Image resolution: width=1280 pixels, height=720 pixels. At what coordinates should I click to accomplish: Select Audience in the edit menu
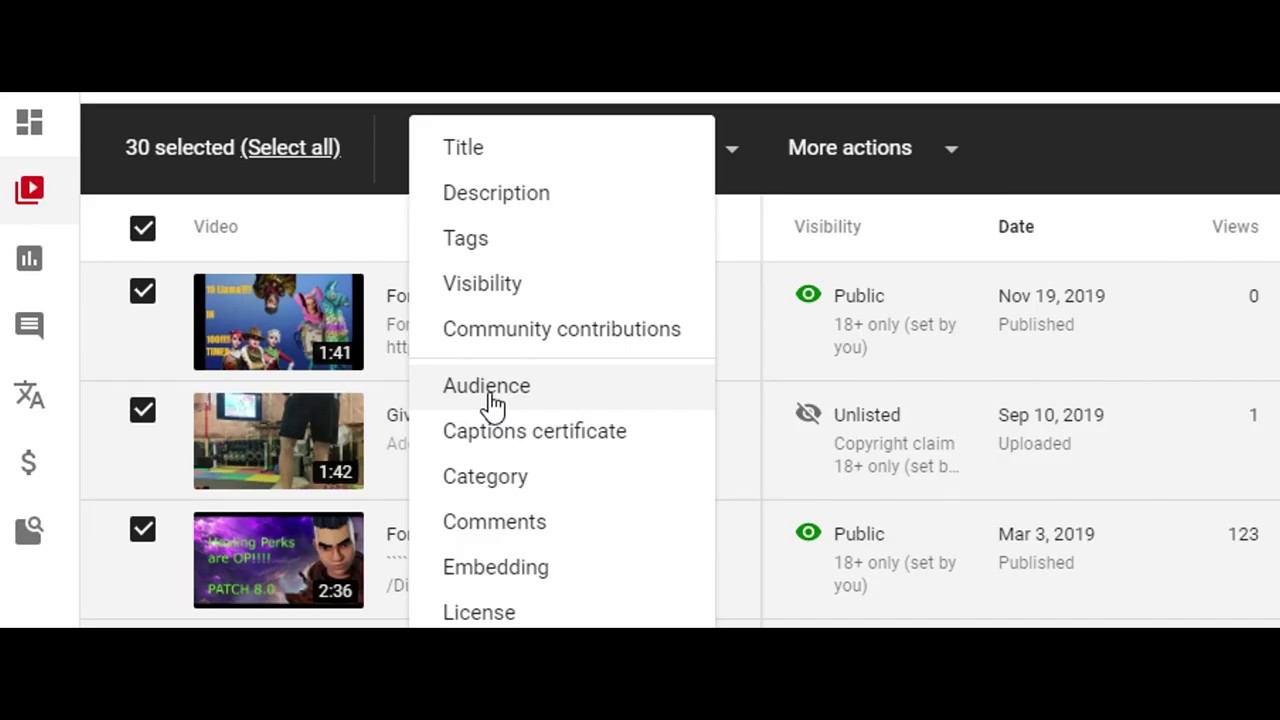(562, 386)
